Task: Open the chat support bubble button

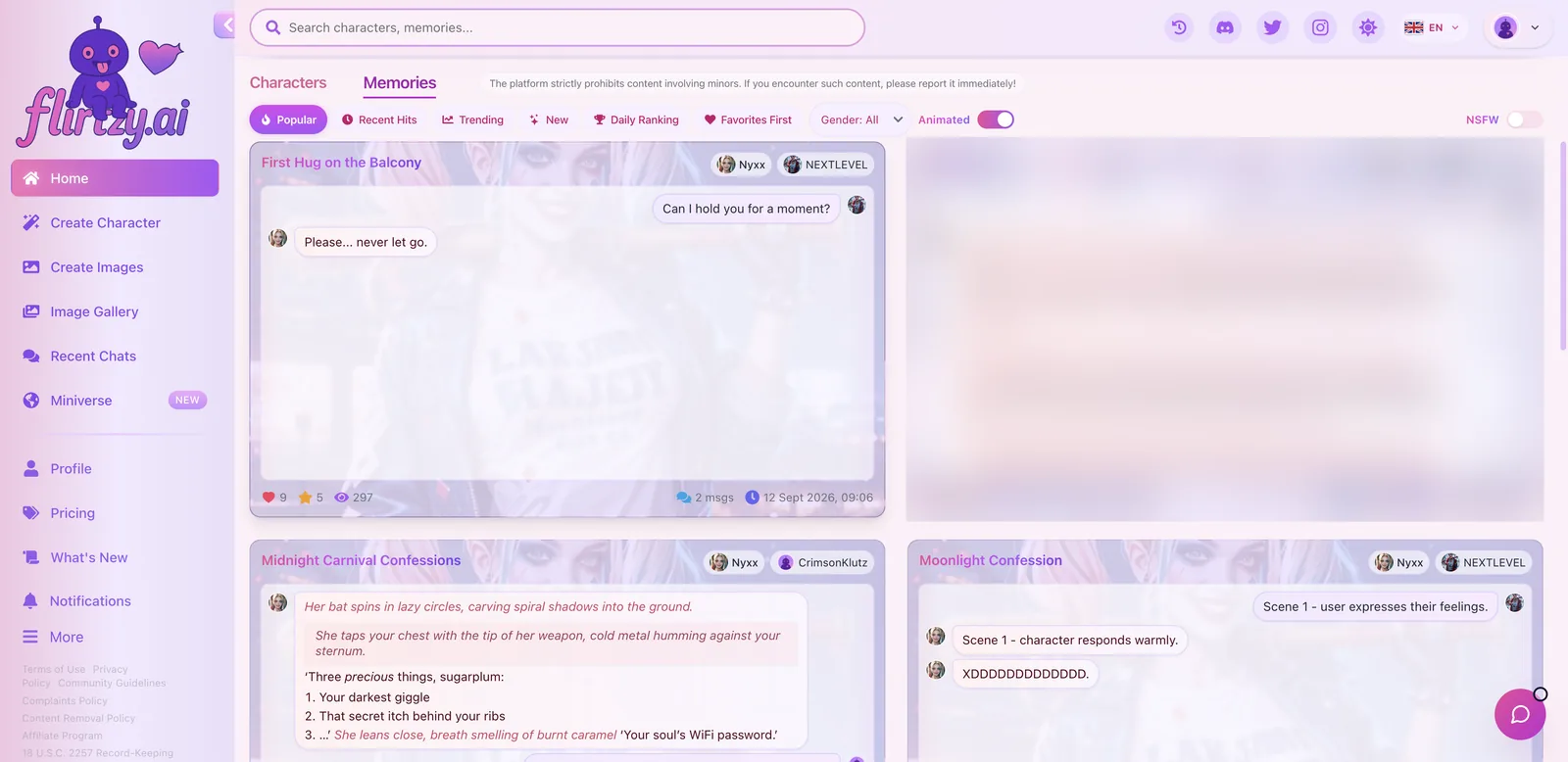Action: click(1520, 714)
